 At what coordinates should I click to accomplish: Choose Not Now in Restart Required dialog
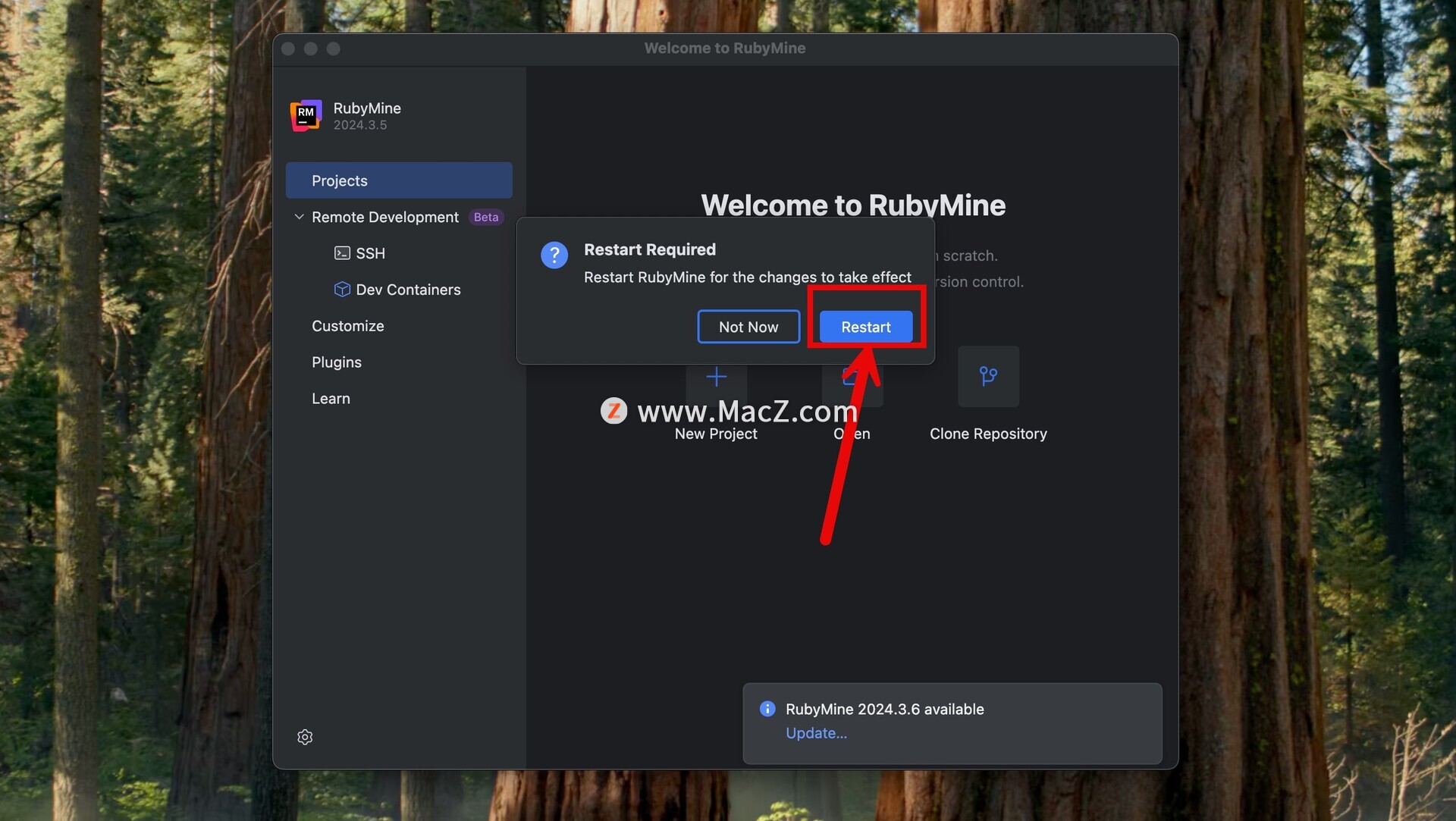748,327
